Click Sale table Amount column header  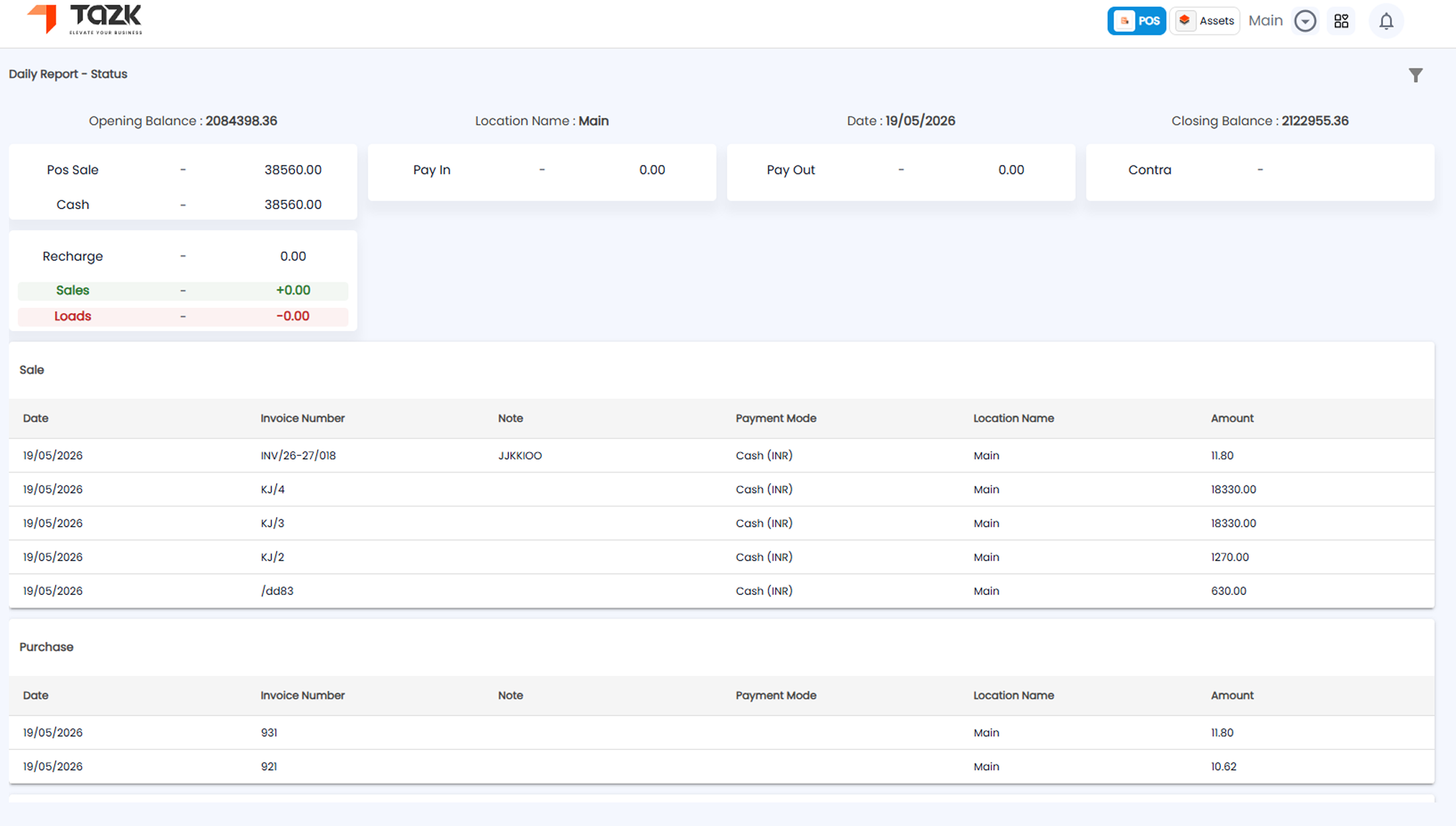[x=1232, y=418]
